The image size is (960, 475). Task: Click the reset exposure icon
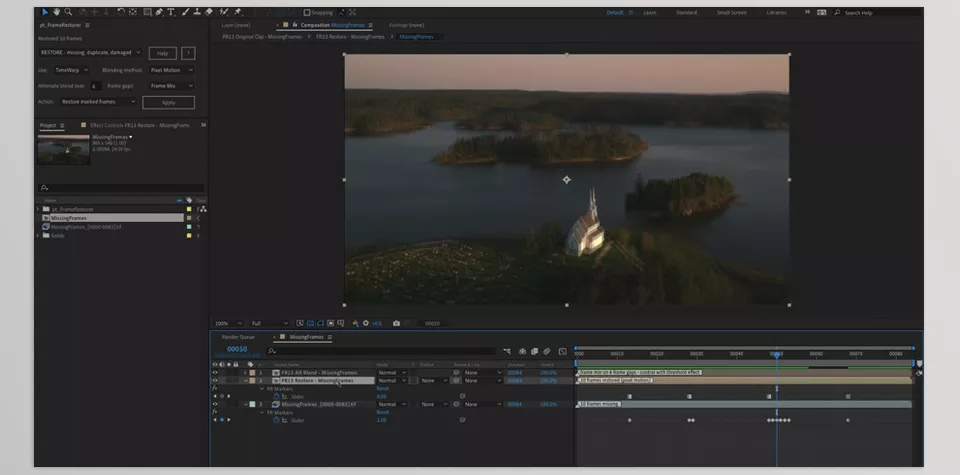[366, 323]
